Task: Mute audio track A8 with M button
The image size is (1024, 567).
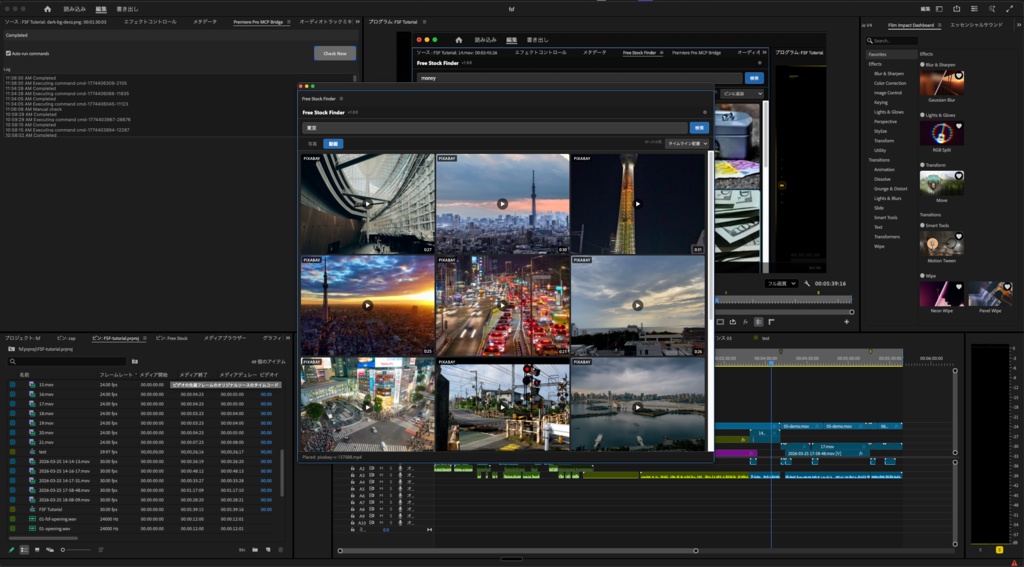Action: pyautogui.click(x=381, y=509)
